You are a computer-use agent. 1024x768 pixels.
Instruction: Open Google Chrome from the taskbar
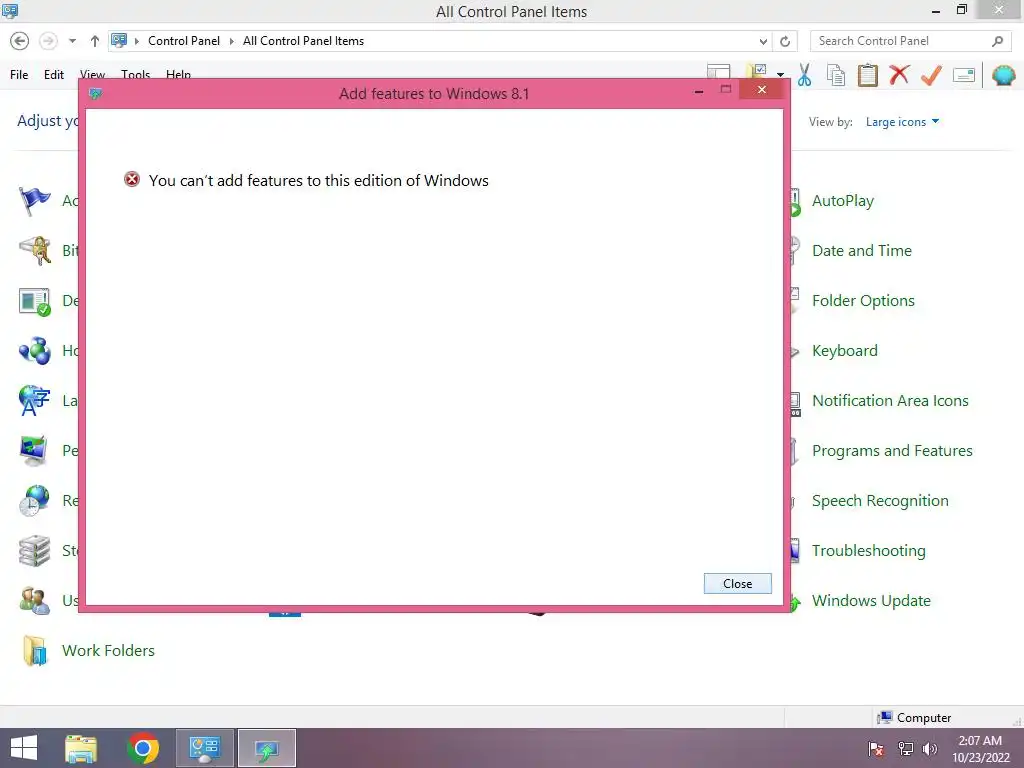143,748
